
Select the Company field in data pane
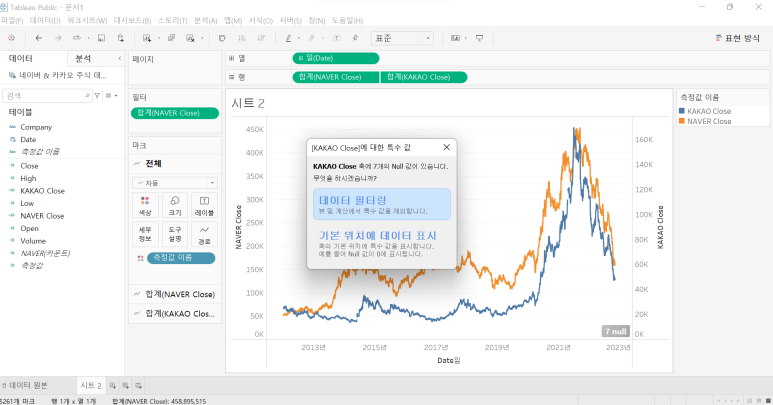point(36,127)
